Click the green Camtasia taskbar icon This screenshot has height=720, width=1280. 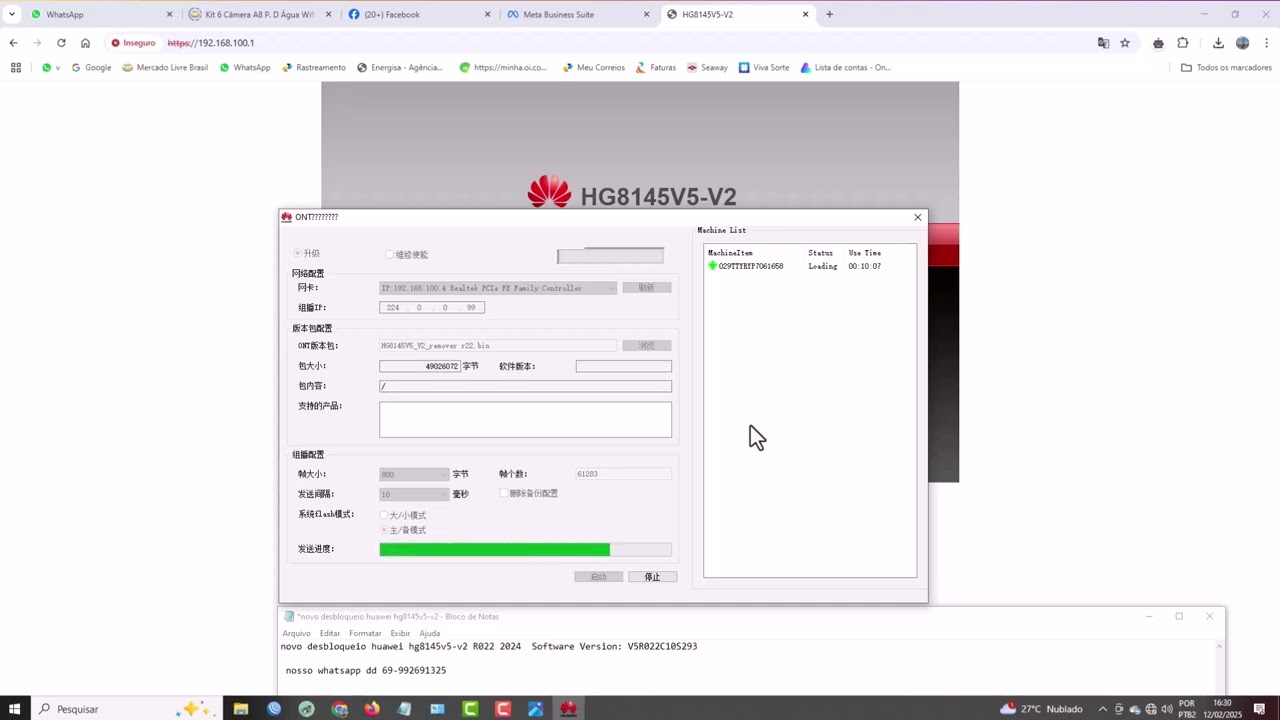470,709
